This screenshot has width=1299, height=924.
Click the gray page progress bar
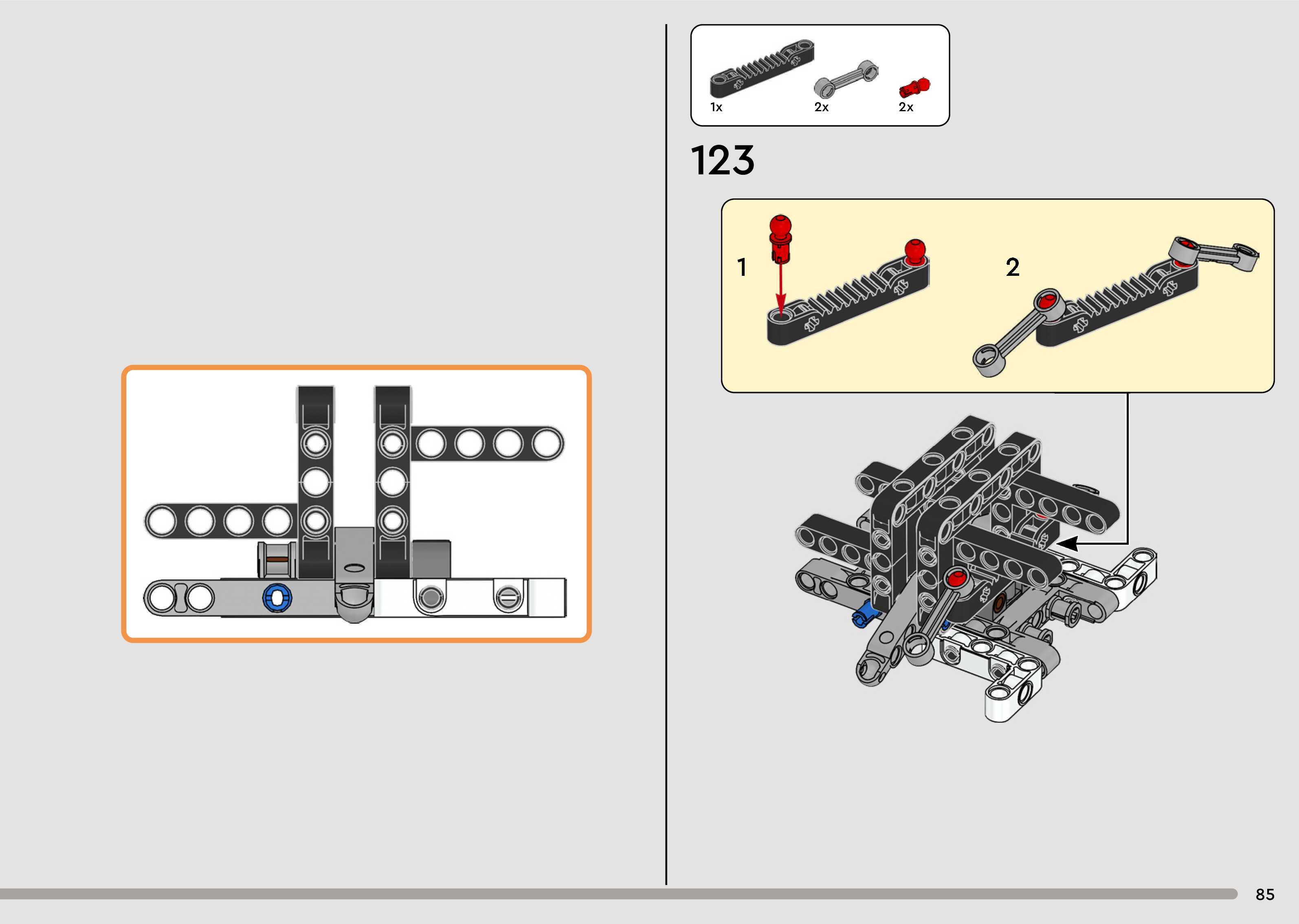tap(618, 894)
